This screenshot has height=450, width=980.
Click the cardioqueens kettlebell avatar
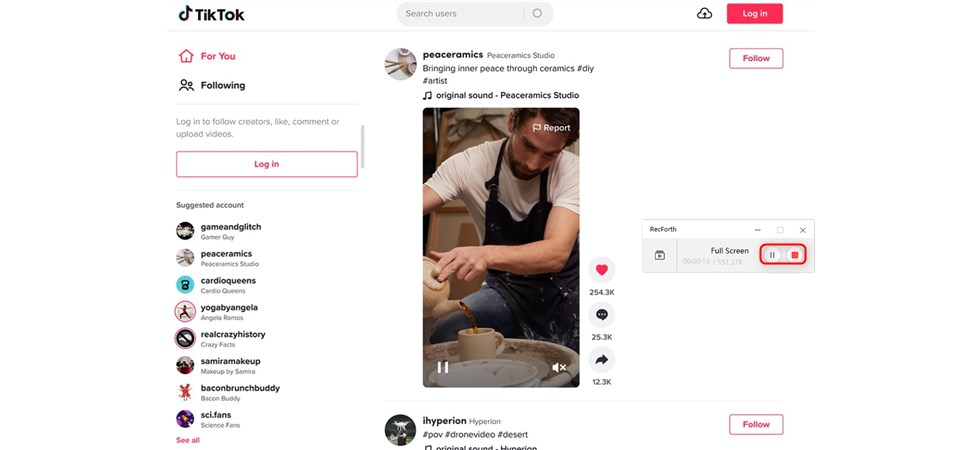pos(185,284)
